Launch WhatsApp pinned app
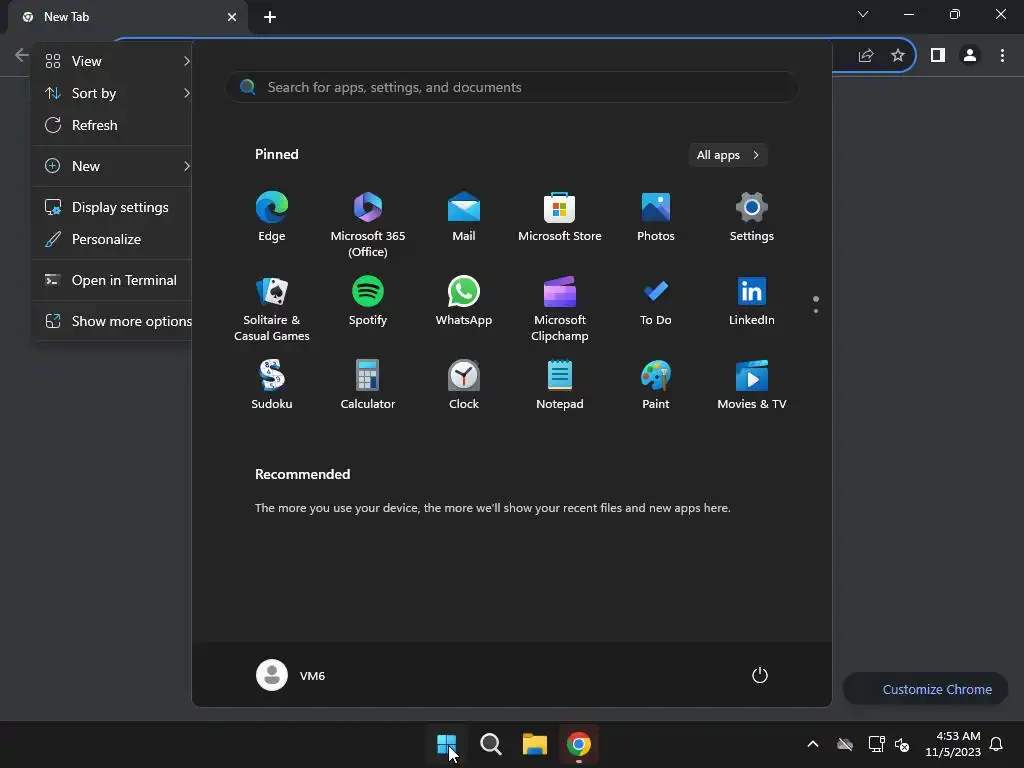Image resolution: width=1024 pixels, height=768 pixels. pyautogui.click(x=464, y=301)
